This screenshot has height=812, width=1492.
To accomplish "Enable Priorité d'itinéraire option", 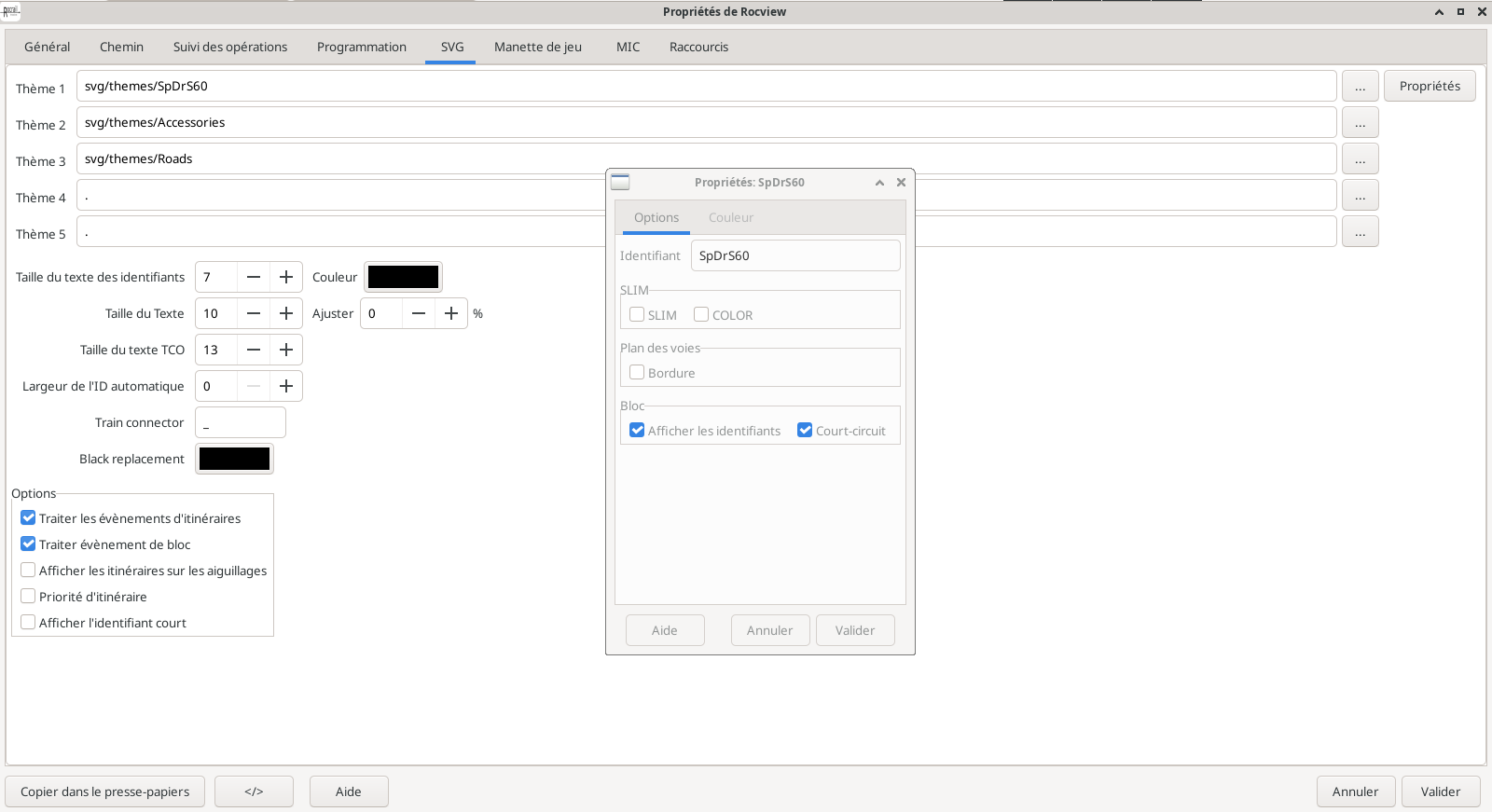I will tap(29, 597).
